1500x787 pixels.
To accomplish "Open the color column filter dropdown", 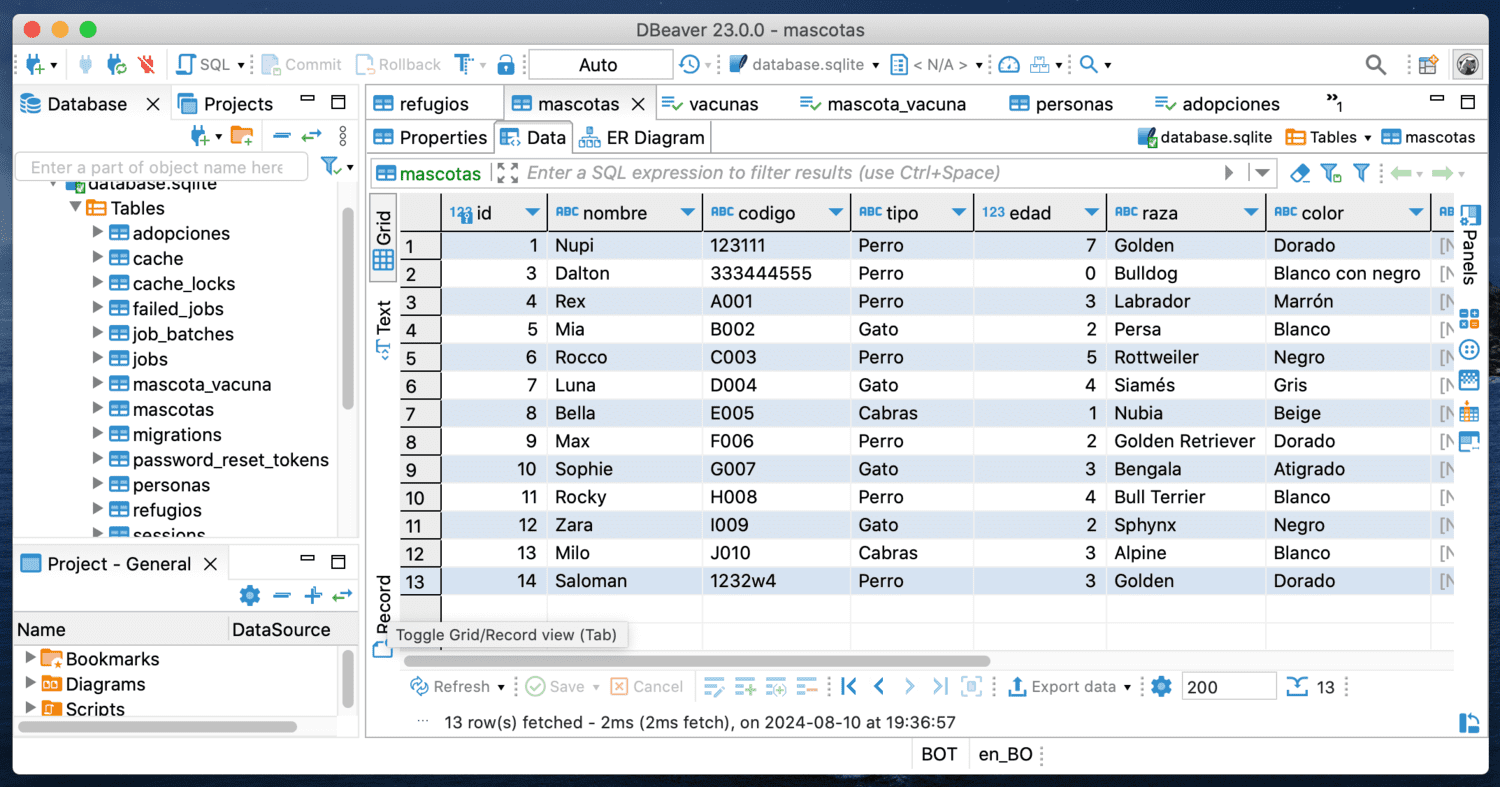I will 1416,212.
